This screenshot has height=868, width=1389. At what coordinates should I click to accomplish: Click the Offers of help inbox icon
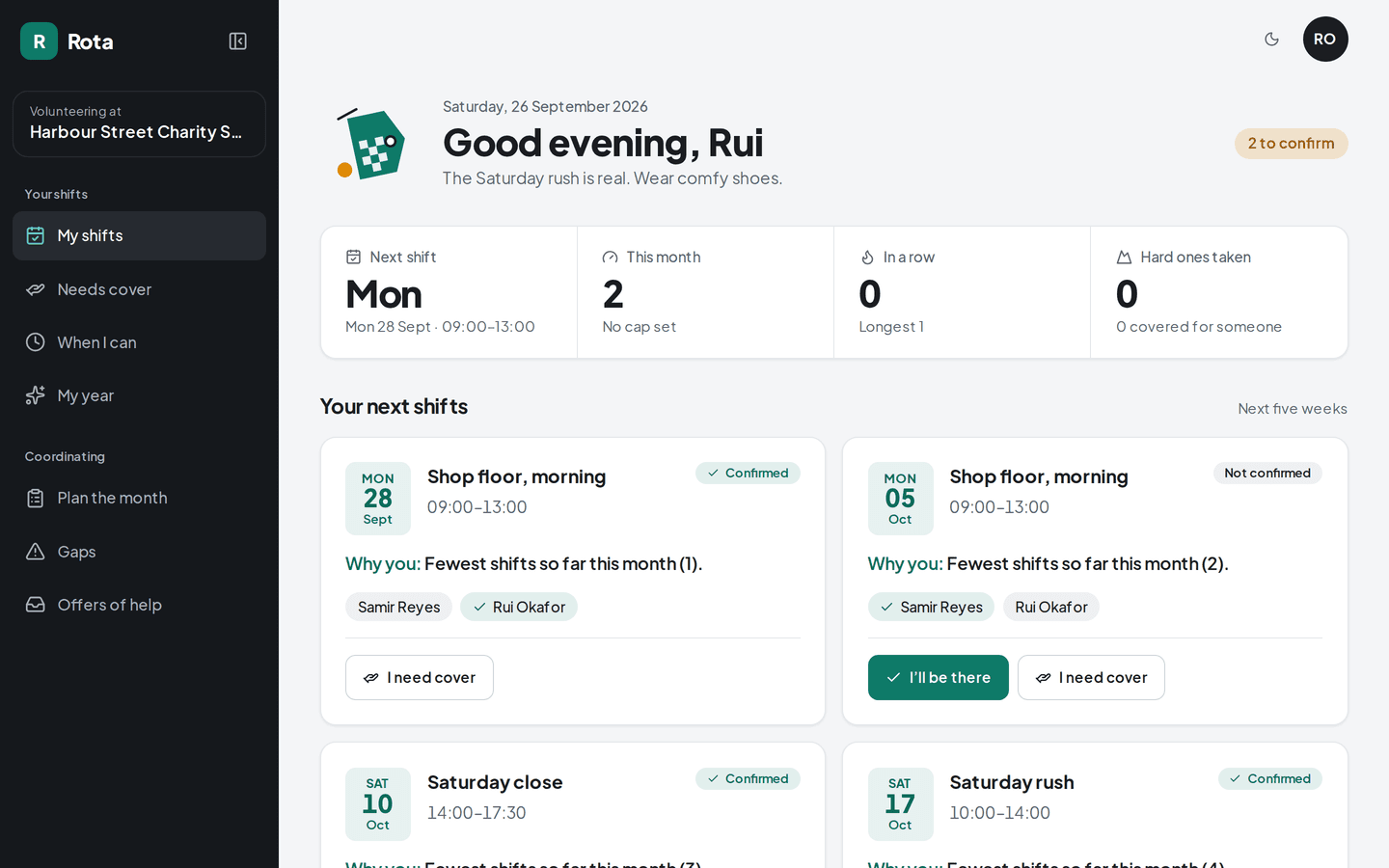point(36,605)
